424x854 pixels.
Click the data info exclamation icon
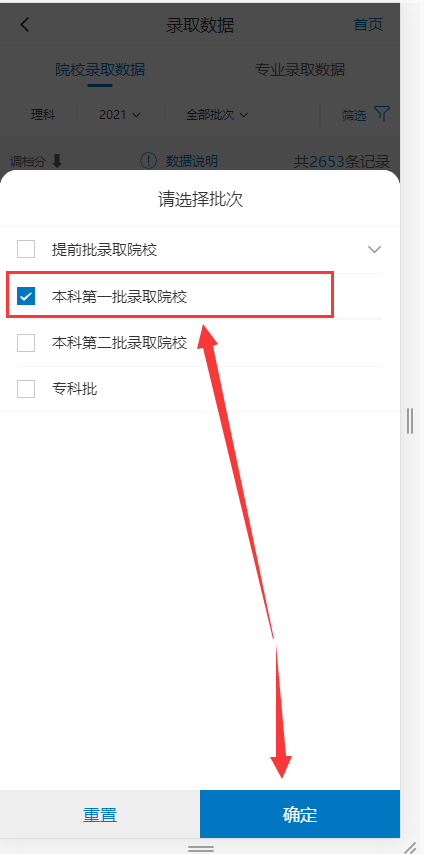pyautogui.click(x=148, y=161)
